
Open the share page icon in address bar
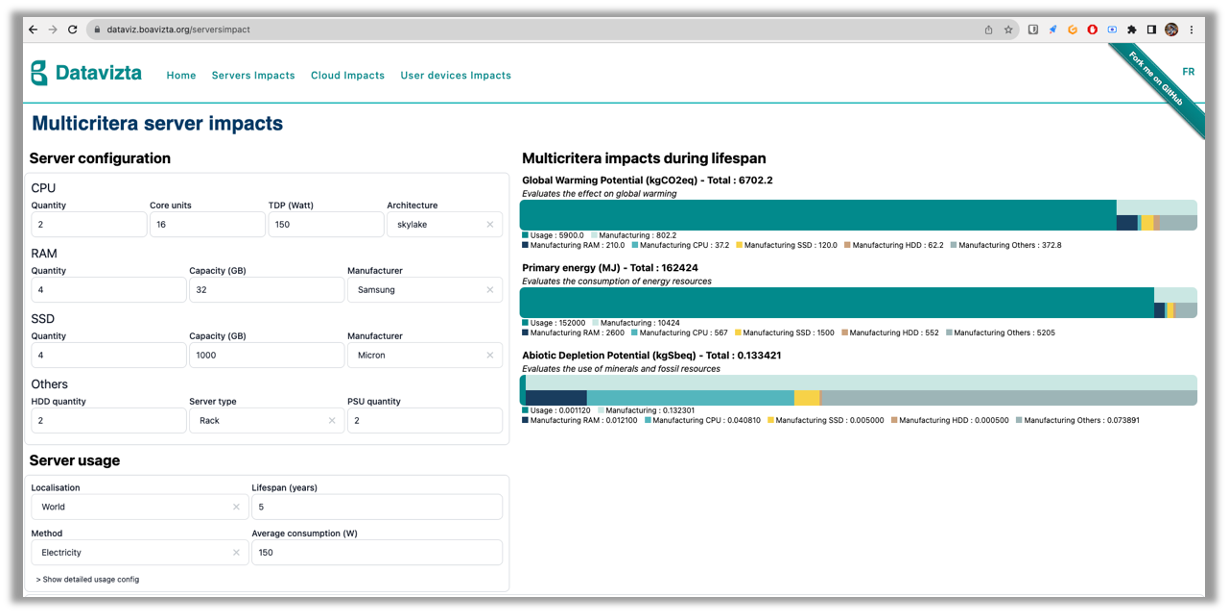pos(988,30)
